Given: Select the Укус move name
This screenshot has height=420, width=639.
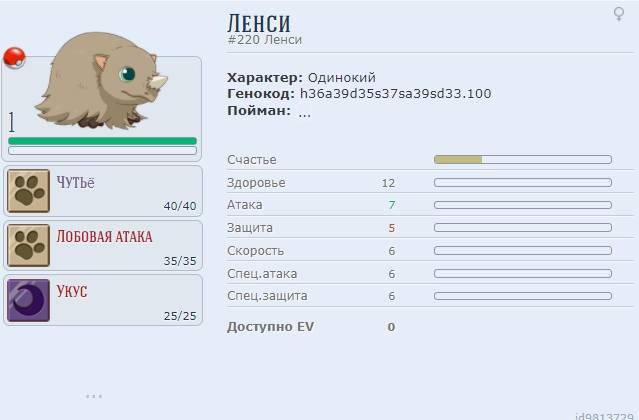Looking at the screenshot, I should pyautogui.click(x=72, y=291).
